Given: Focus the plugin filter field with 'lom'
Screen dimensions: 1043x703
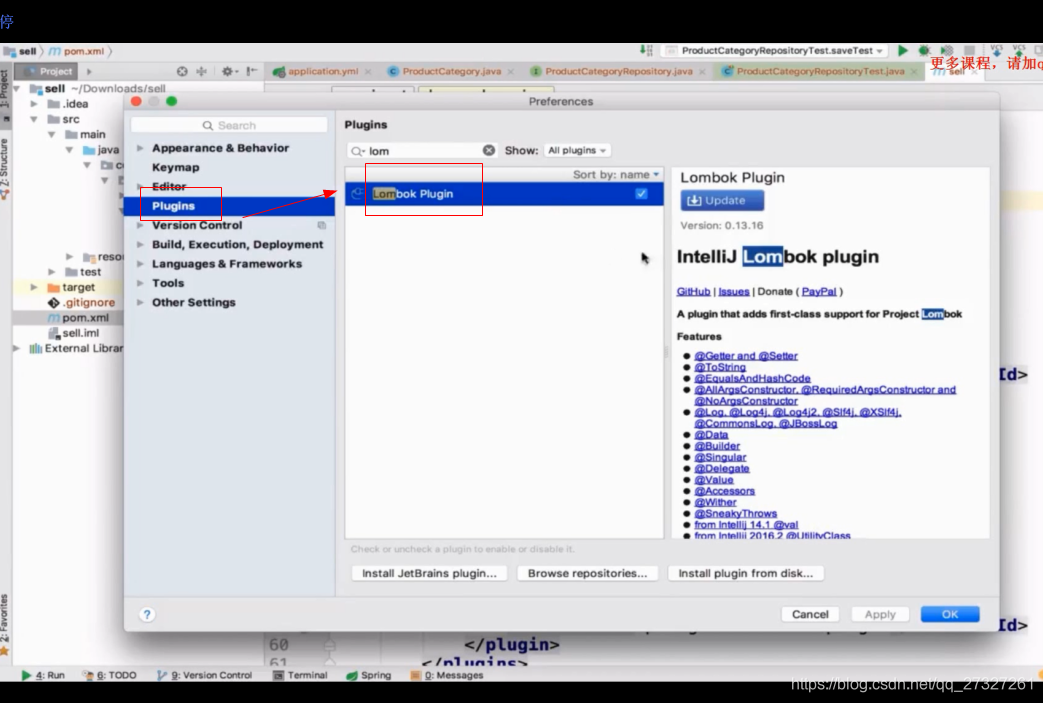Looking at the screenshot, I should coord(422,151).
